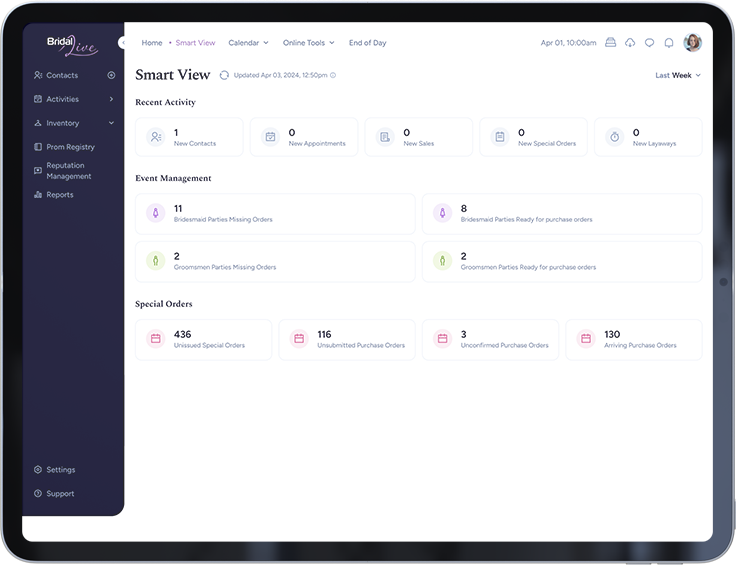
Task: Click New Sales receipt icon
Action: click(385, 137)
